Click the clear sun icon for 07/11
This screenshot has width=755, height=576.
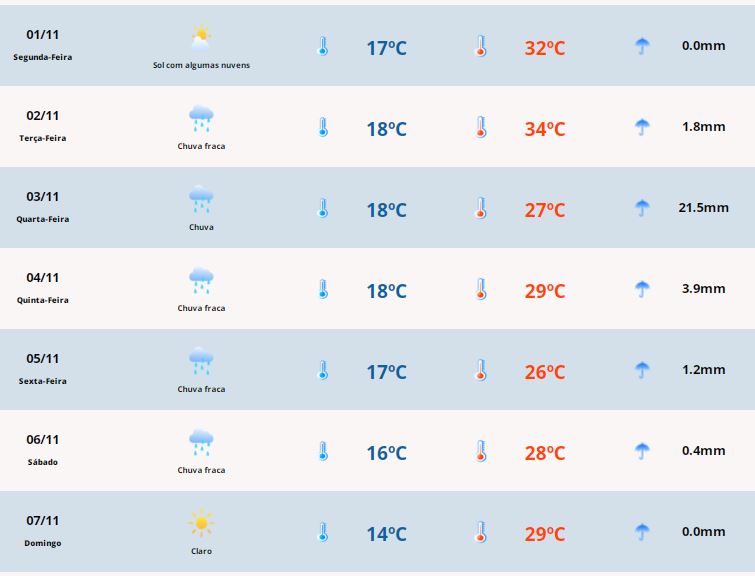click(x=201, y=524)
